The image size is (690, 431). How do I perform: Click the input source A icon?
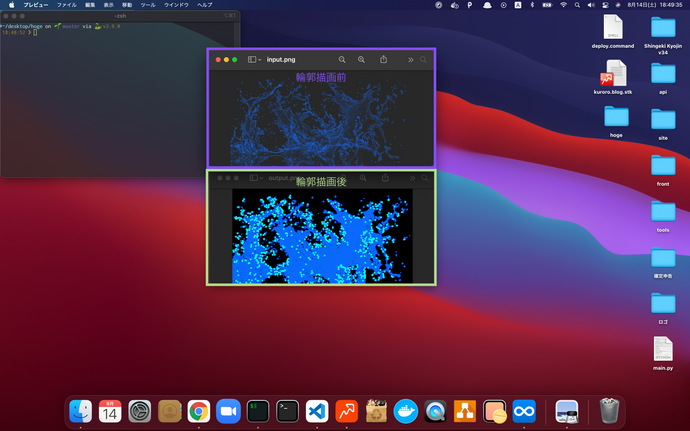(x=518, y=5)
